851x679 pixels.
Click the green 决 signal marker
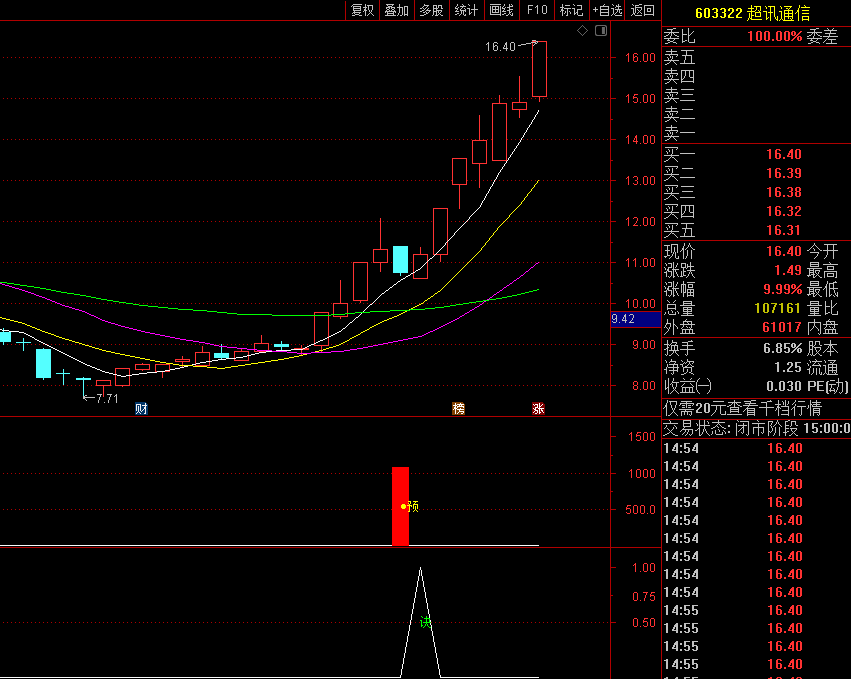tap(425, 622)
